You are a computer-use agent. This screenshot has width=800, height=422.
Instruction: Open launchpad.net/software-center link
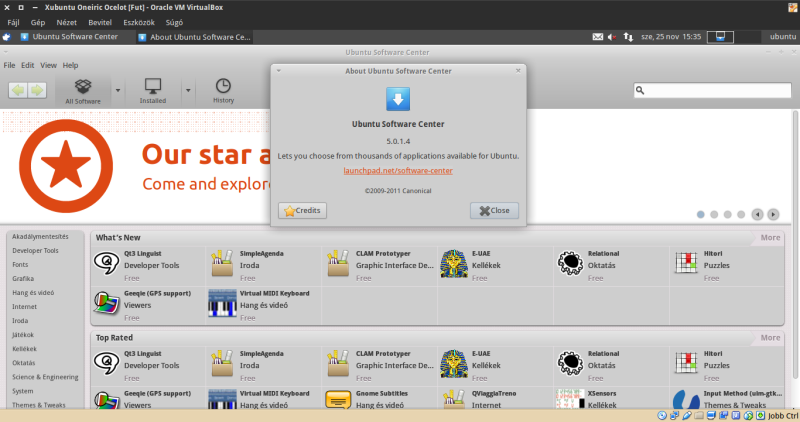[398, 171]
